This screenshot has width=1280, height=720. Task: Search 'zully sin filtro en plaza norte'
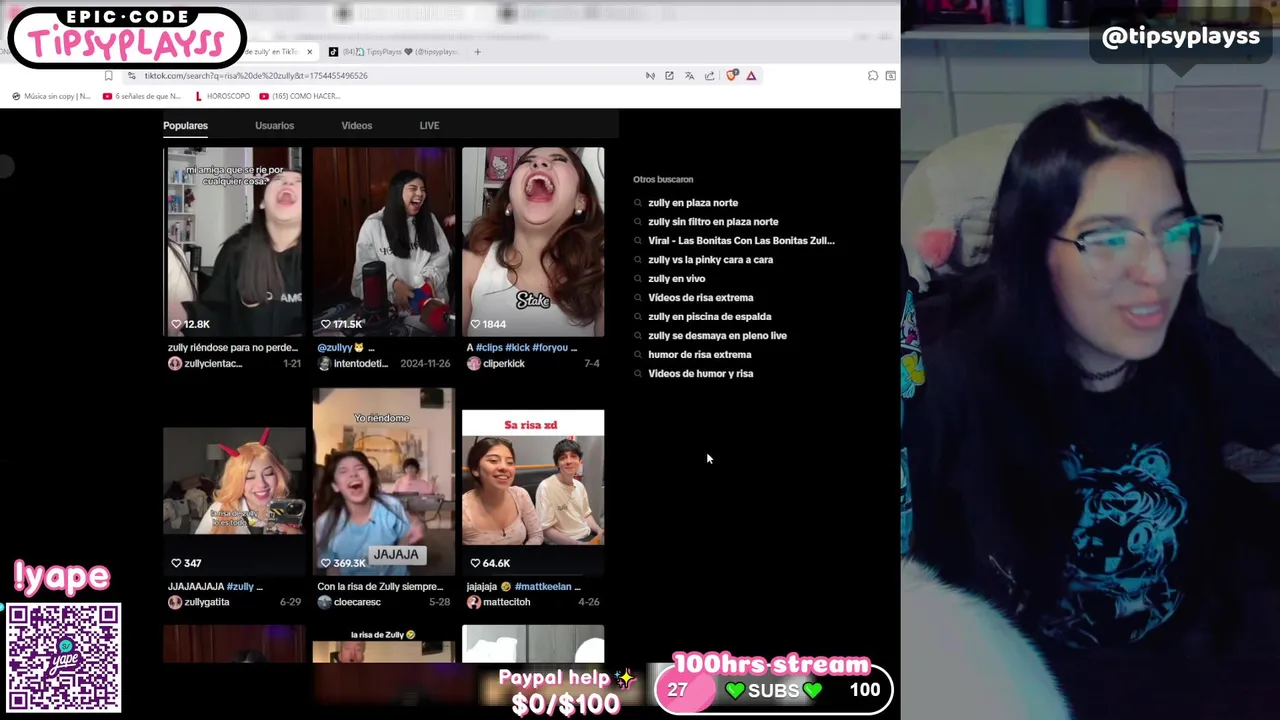713,222
